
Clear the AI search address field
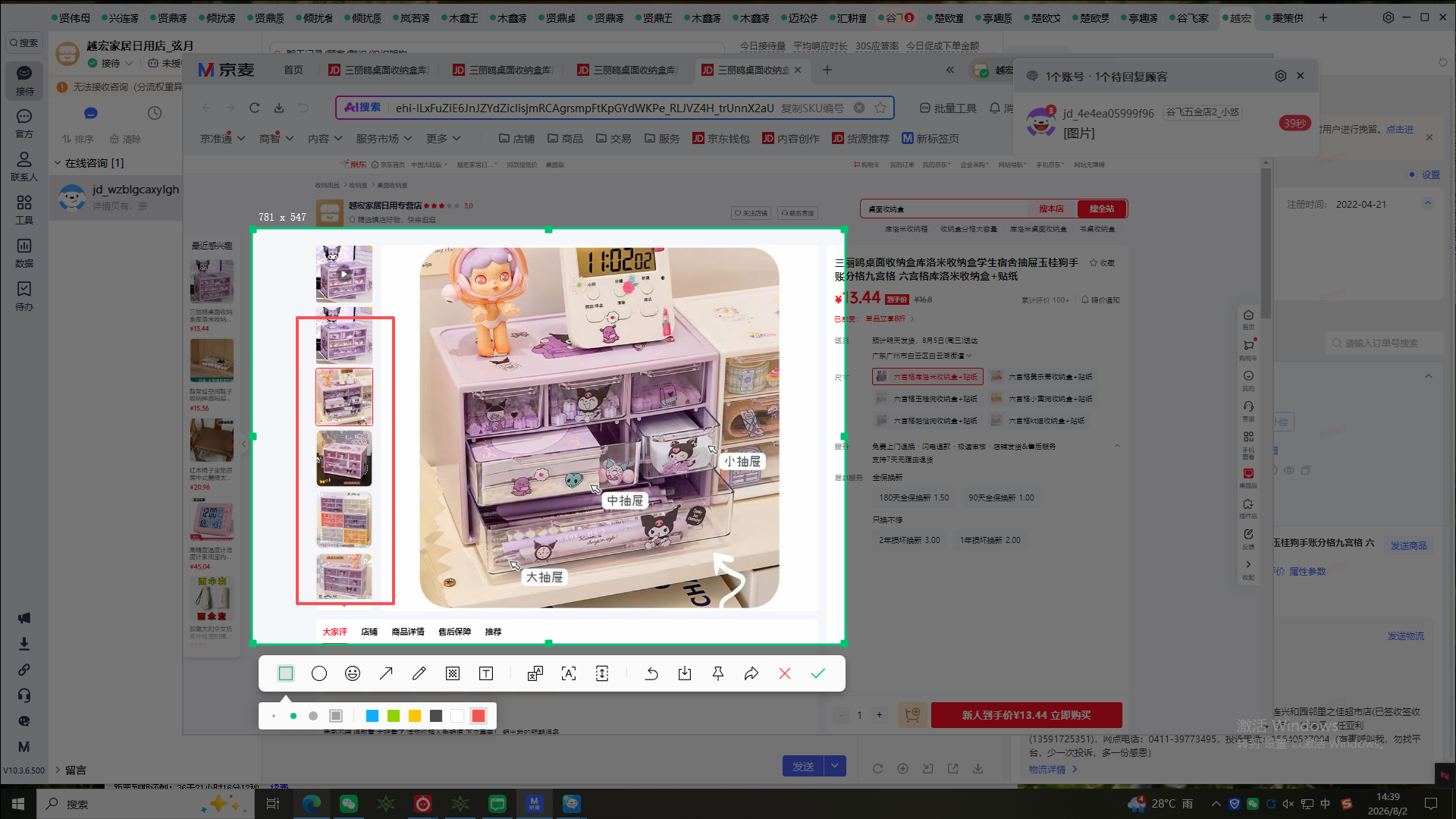click(x=859, y=108)
